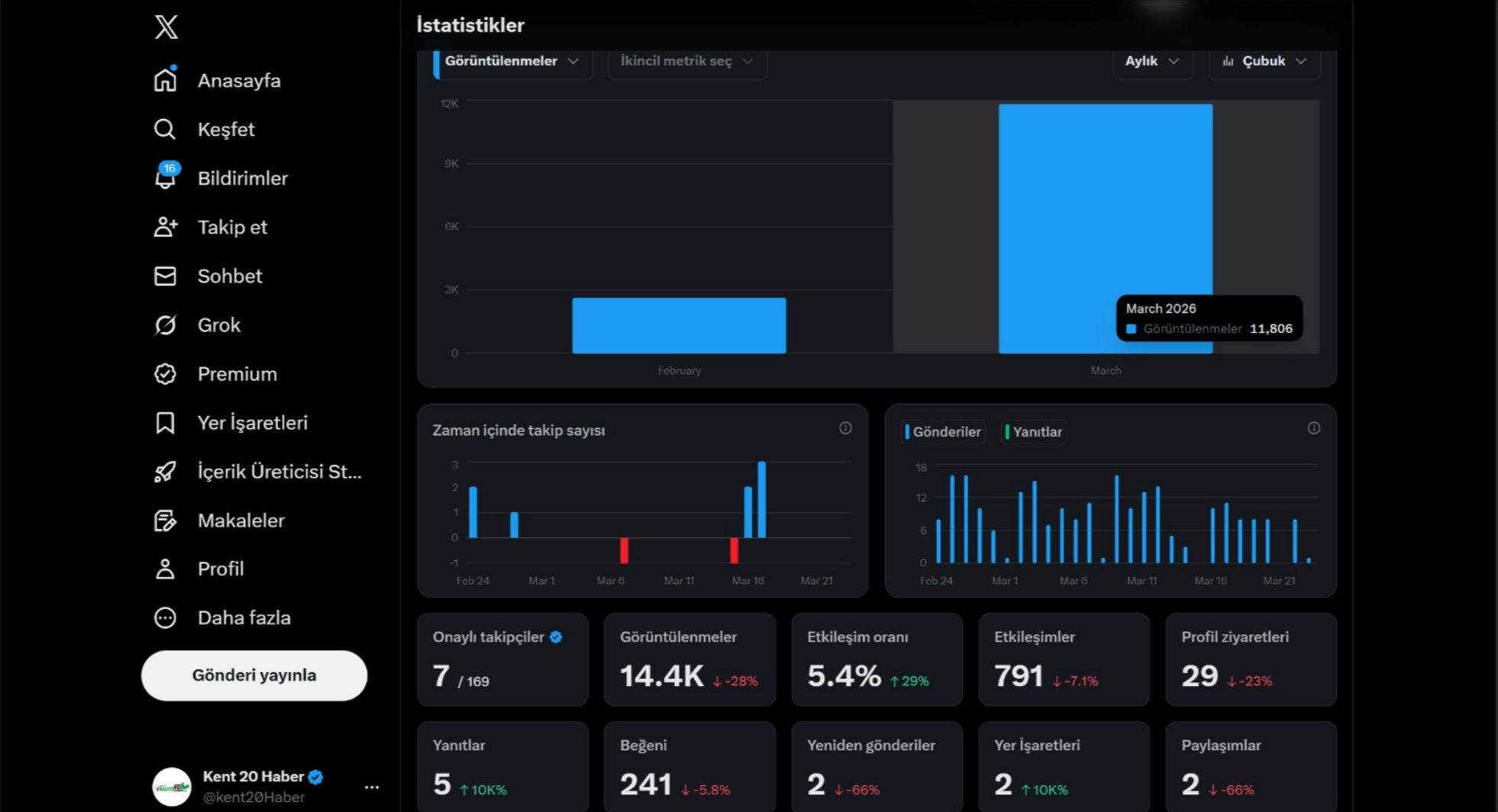This screenshot has width=1498, height=812.
Task: Open Sohbet envelope icon
Action: 165,276
